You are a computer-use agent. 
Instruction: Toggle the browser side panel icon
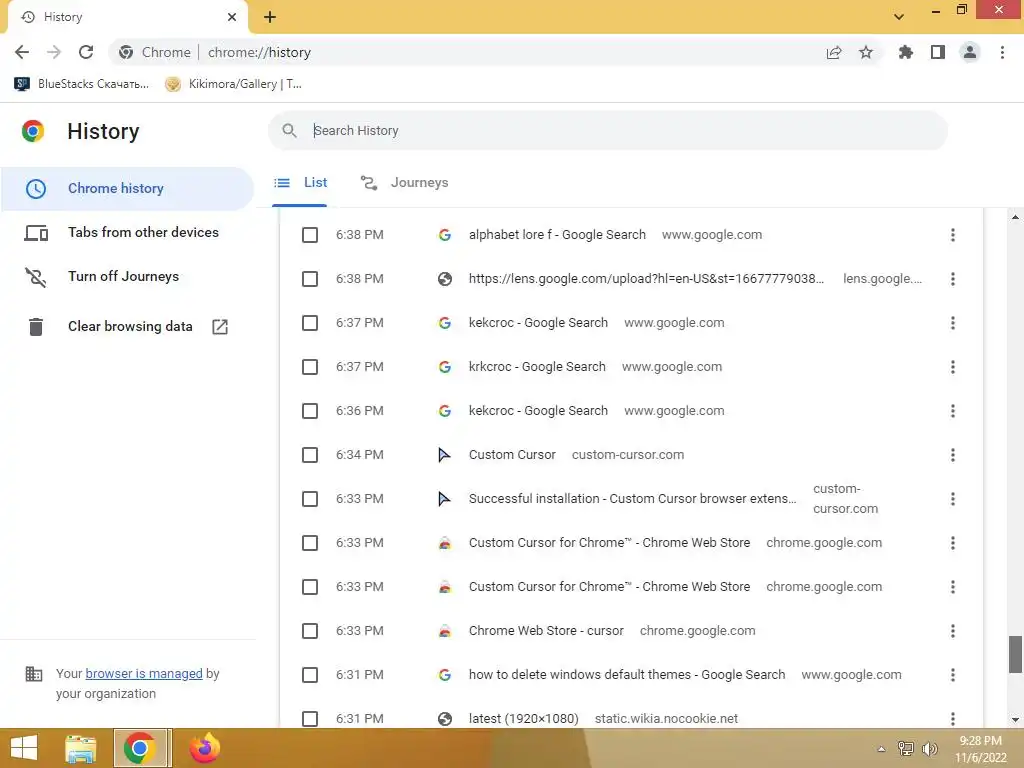point(938,52)
